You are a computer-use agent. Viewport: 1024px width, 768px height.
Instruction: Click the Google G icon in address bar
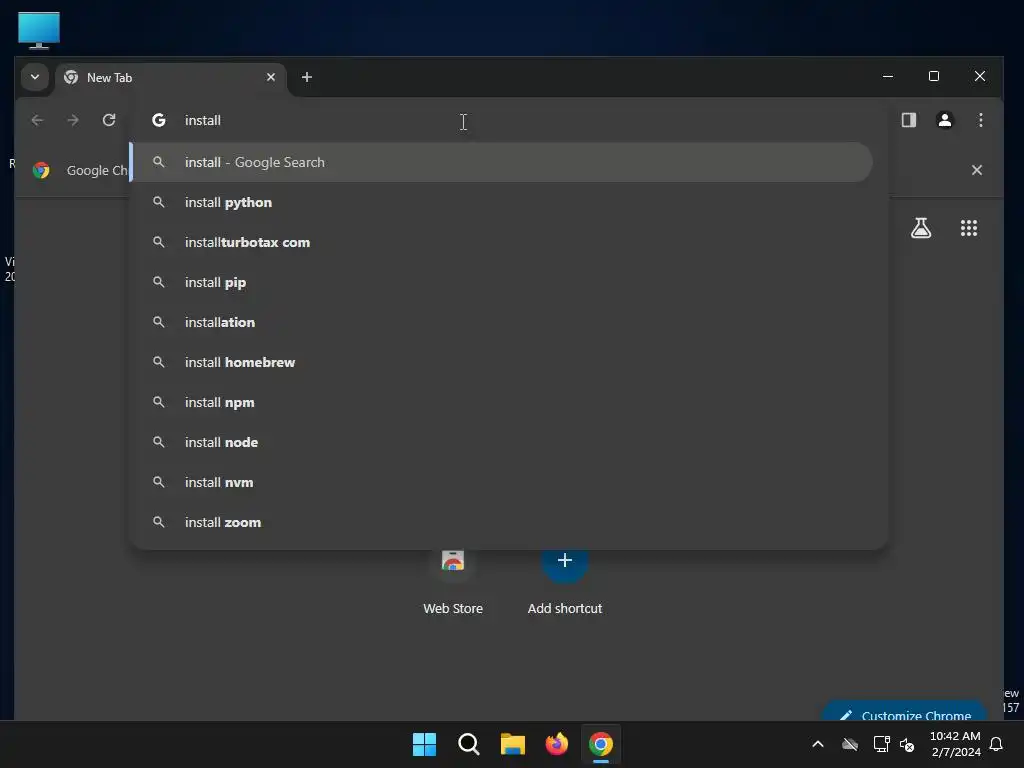(159, 120)
